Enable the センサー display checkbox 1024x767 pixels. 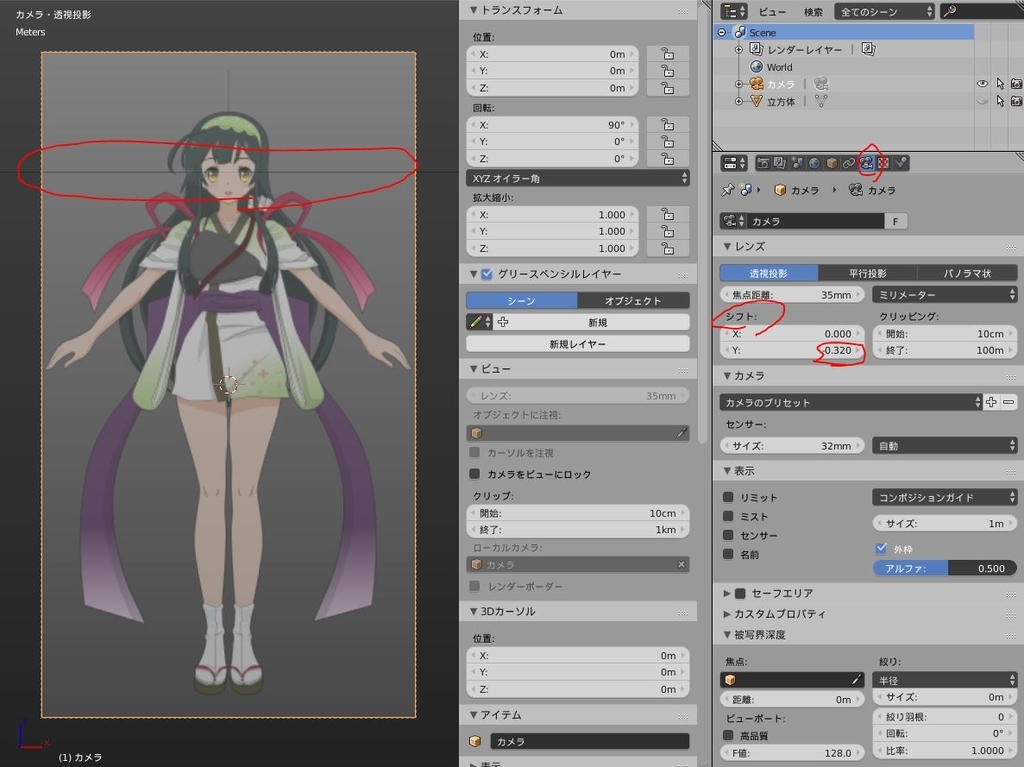tap(728, 535)
